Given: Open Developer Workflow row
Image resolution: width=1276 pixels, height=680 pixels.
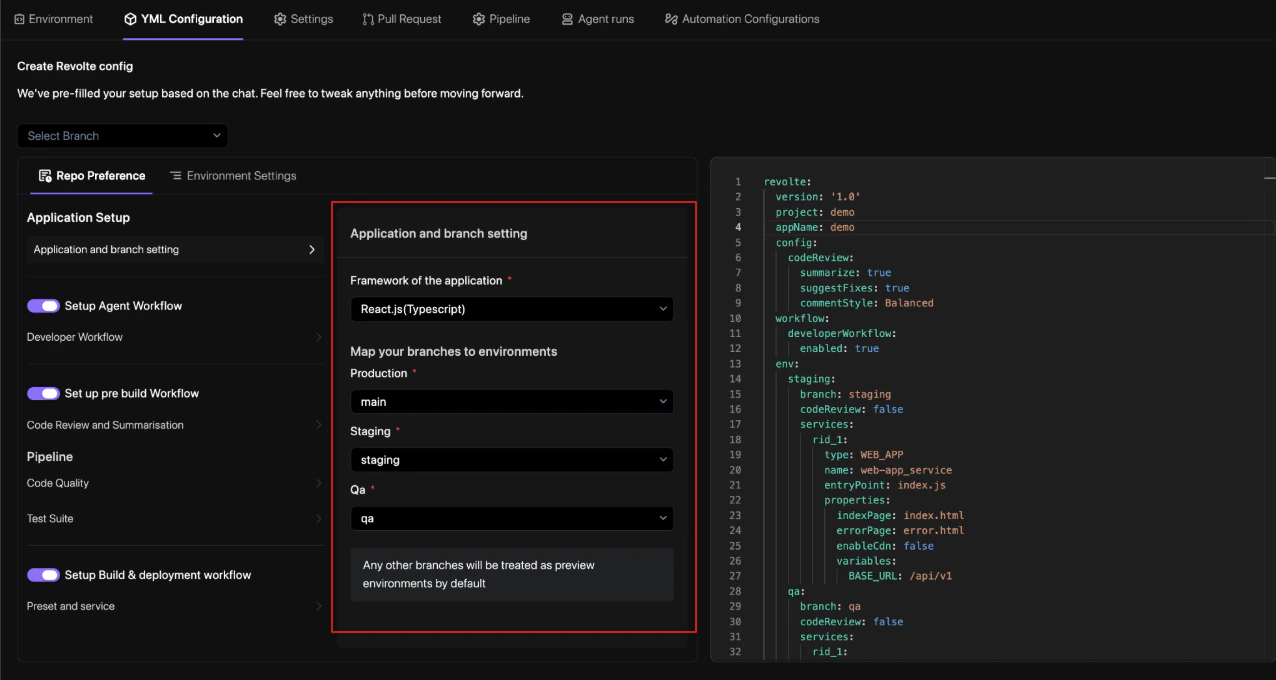Looking at the screenshot, I should pos(175,337).
